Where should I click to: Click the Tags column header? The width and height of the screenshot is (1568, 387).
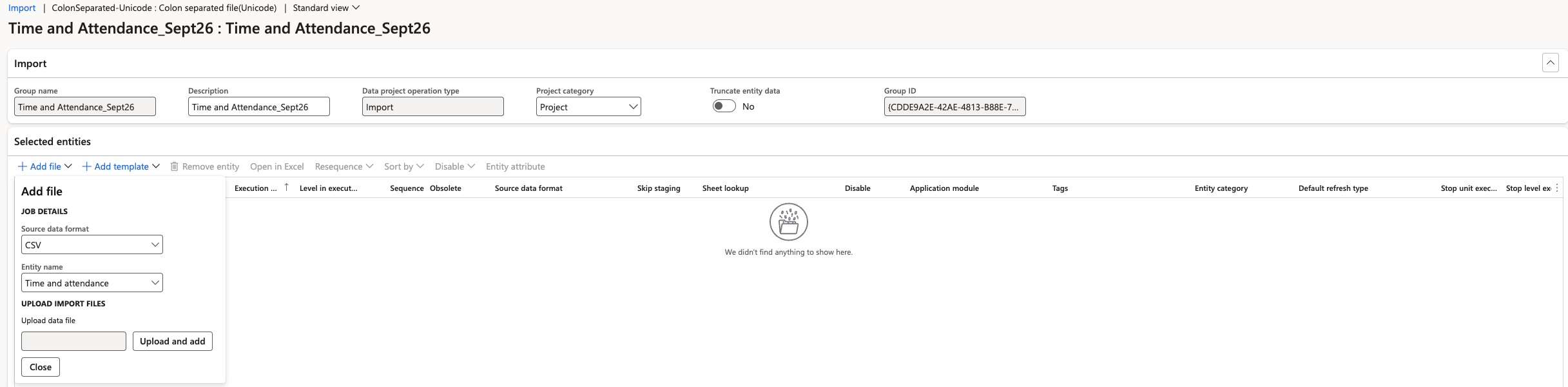pos(1060,188)
